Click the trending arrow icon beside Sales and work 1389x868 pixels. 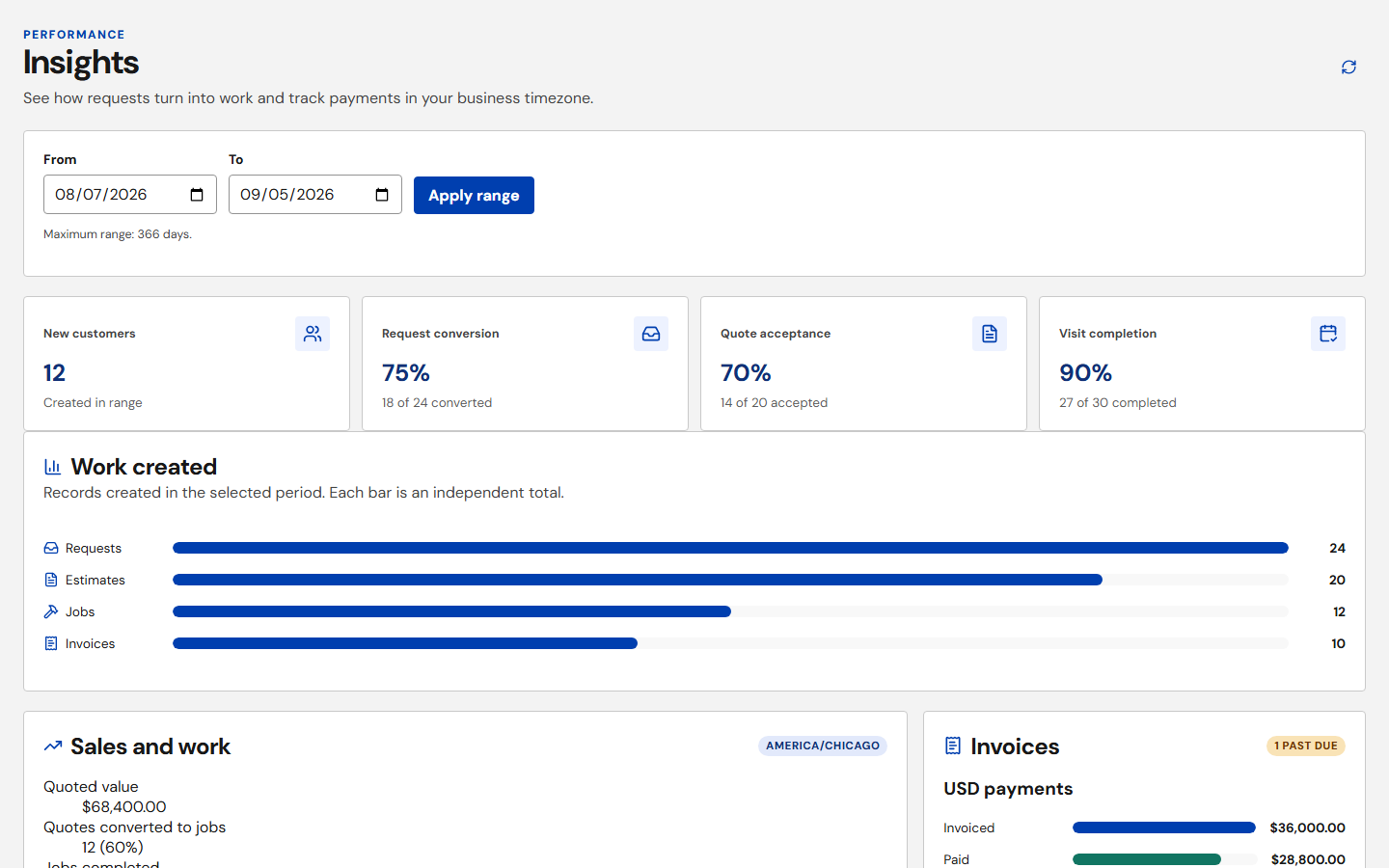(x=53, y=746)
